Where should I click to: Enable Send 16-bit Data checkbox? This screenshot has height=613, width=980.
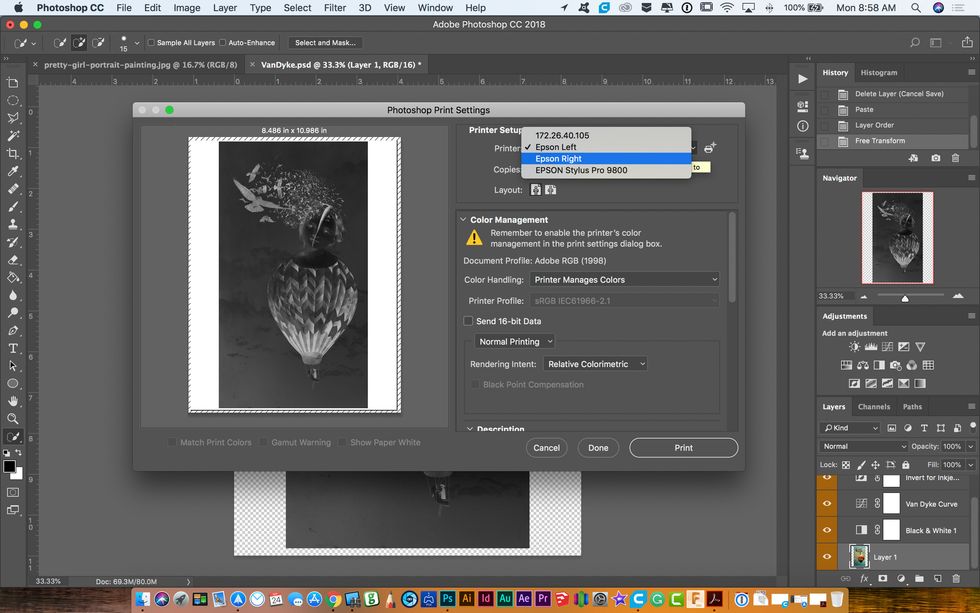click(x=468, y=321)
